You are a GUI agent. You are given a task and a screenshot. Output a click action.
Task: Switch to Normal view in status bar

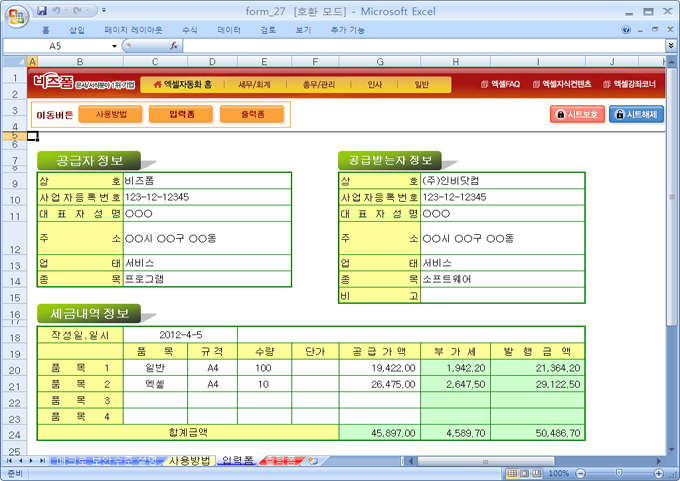click(x=512, y=473)
